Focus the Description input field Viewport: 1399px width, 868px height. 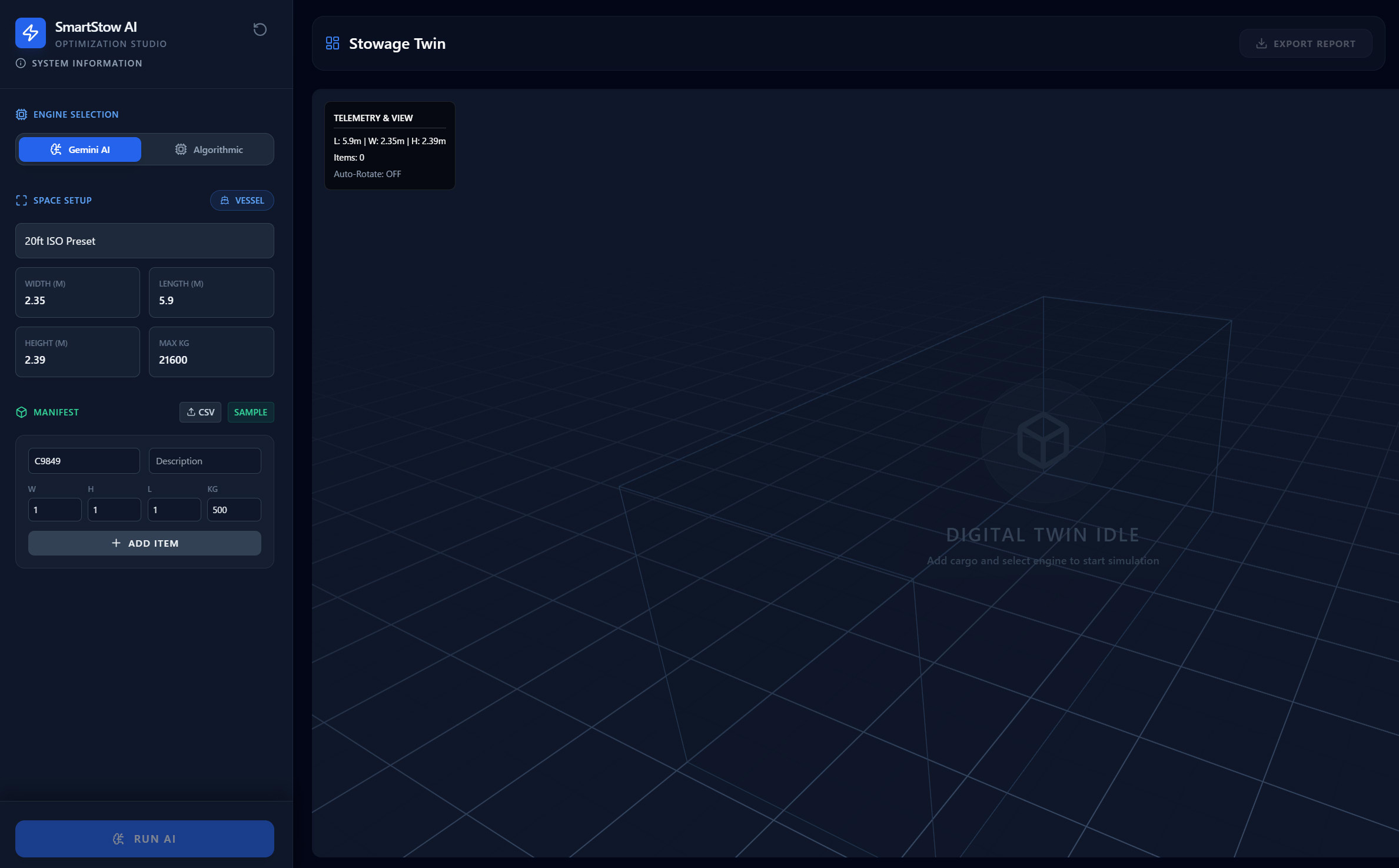click(x=205, y=461)
